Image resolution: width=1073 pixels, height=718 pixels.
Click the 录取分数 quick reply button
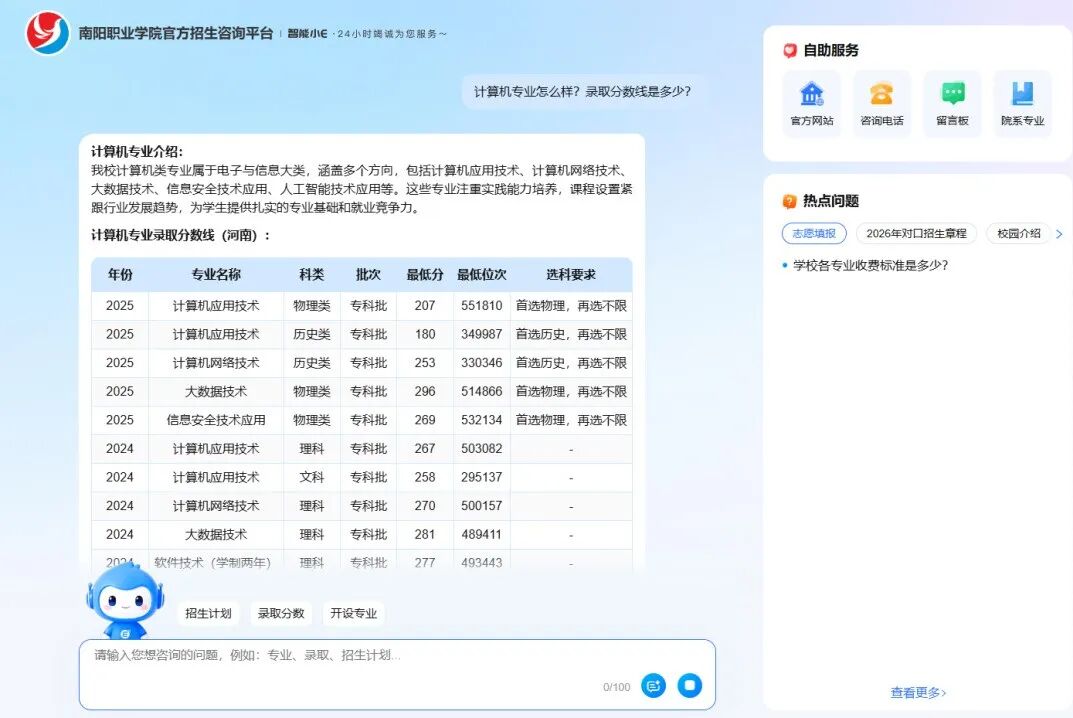tap(281, 613)
